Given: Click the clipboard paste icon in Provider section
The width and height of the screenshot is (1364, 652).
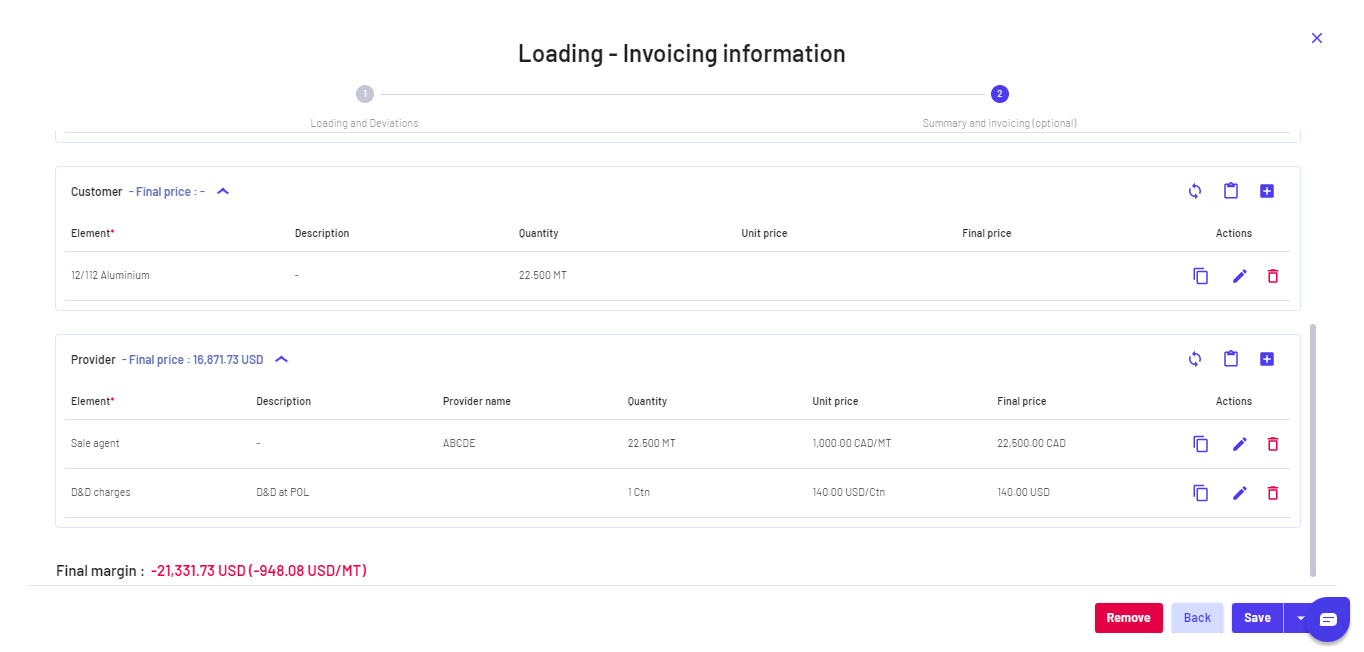Looking at the screenshot, I should [x=1231, y=359].
